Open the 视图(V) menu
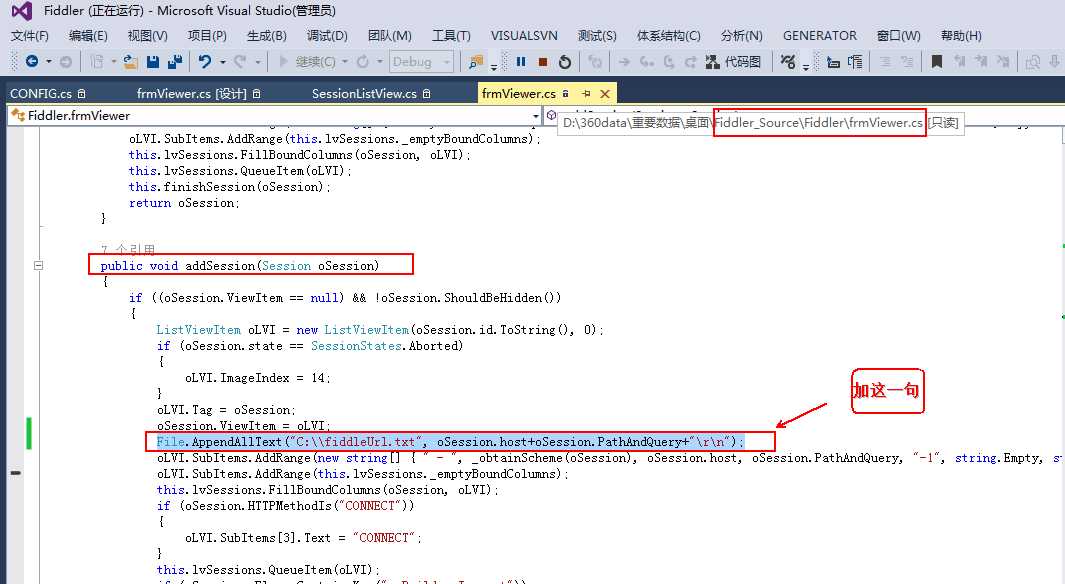Image resolution: width=1065 pixels, height=584 pixels. pyautogui.click(x=147, y=36)
